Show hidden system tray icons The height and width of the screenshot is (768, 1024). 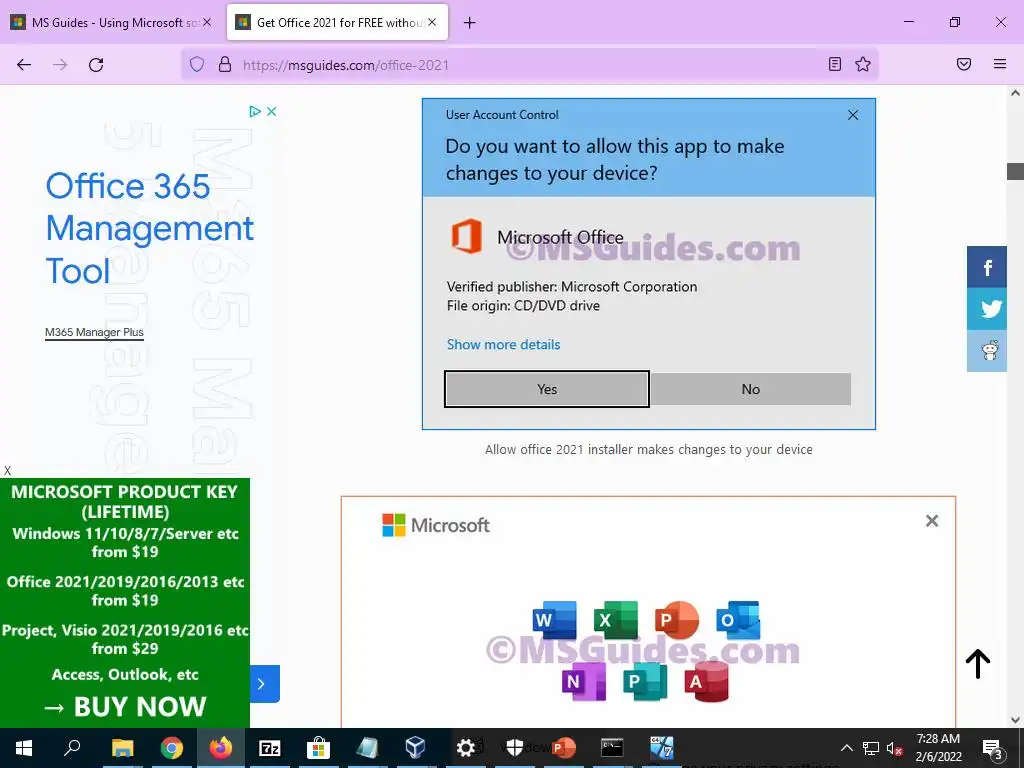[x=846, y=748]
